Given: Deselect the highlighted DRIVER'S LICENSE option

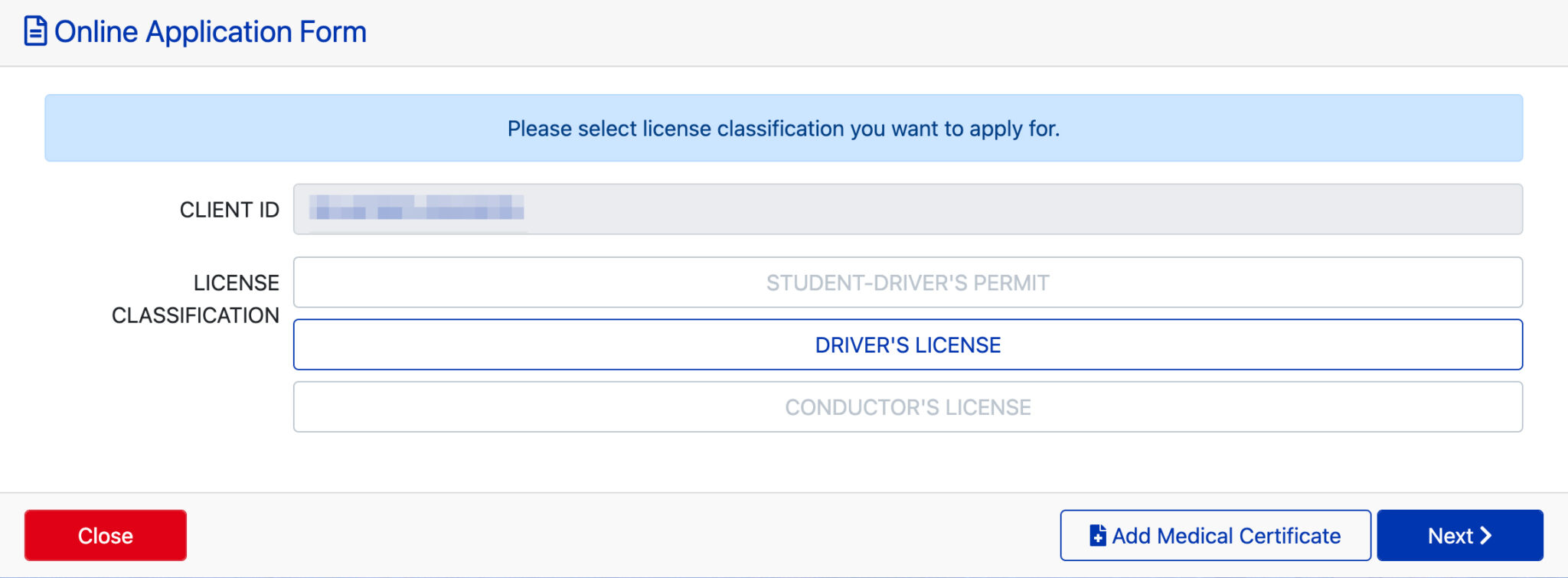Looking at the screenshot, I should pyautogui.click(x=907, y=345).
